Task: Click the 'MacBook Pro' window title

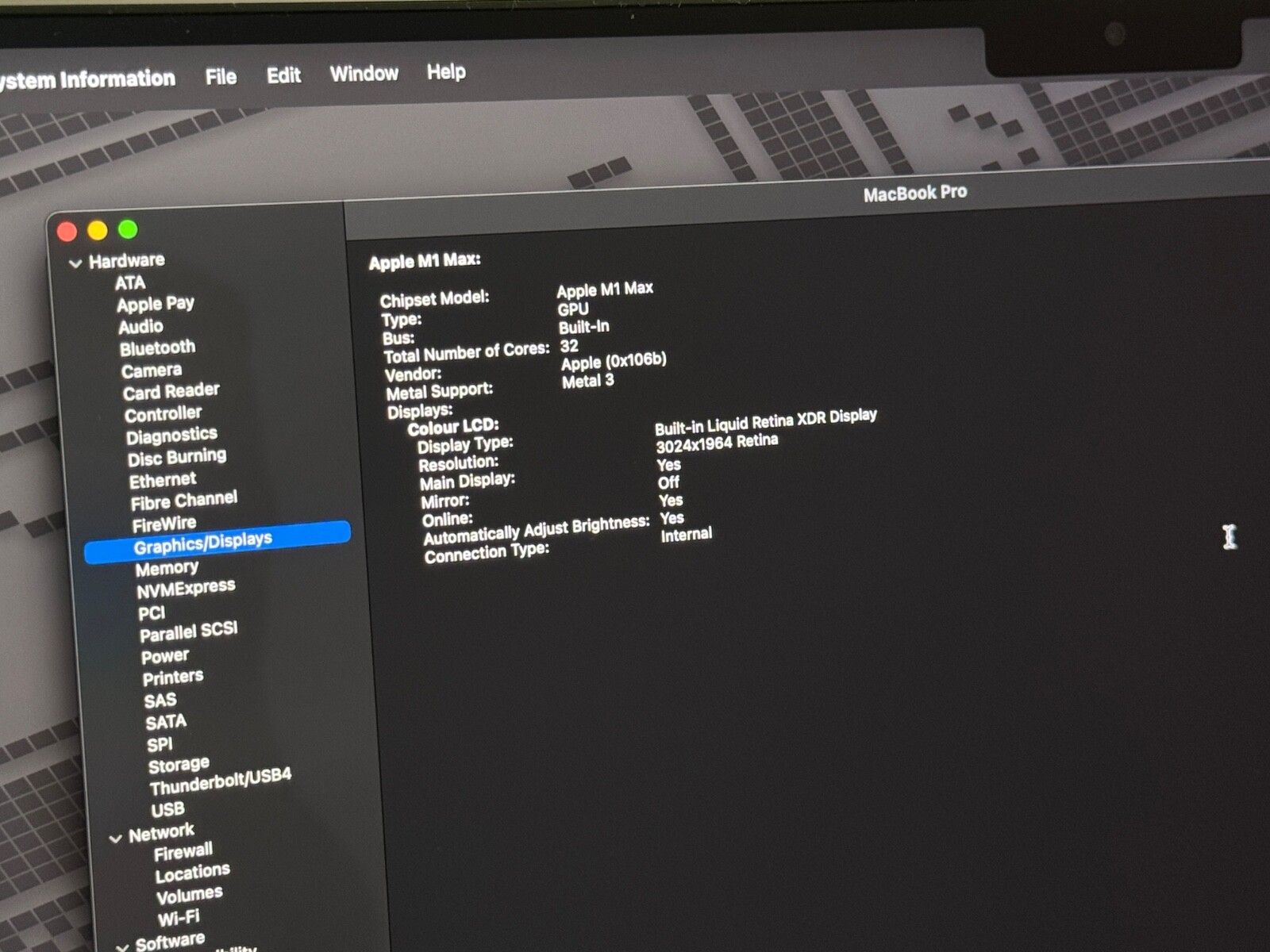Action: point(915,193)
